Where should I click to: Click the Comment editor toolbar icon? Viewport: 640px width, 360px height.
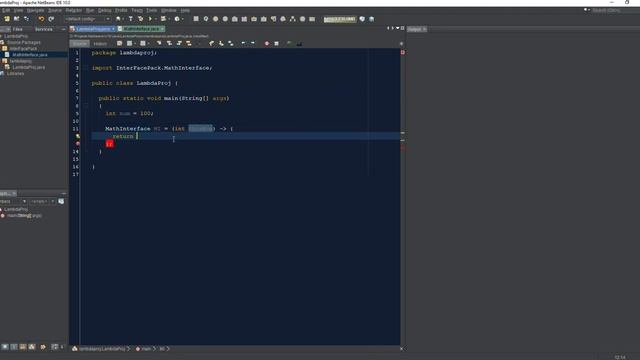pos(289,43)
